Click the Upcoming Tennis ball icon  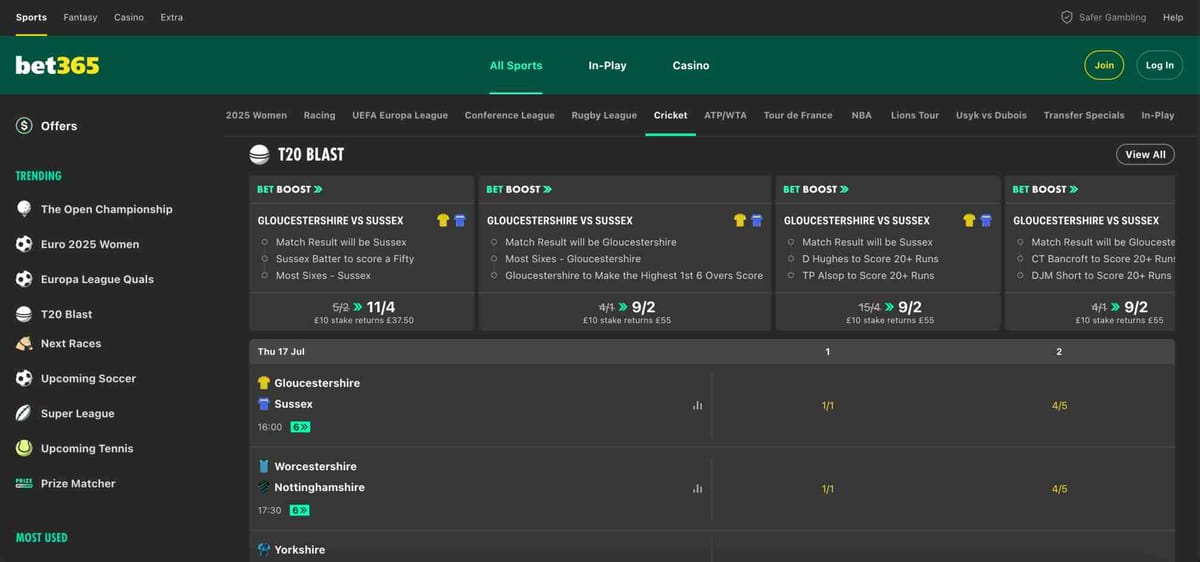click(24, 449)
